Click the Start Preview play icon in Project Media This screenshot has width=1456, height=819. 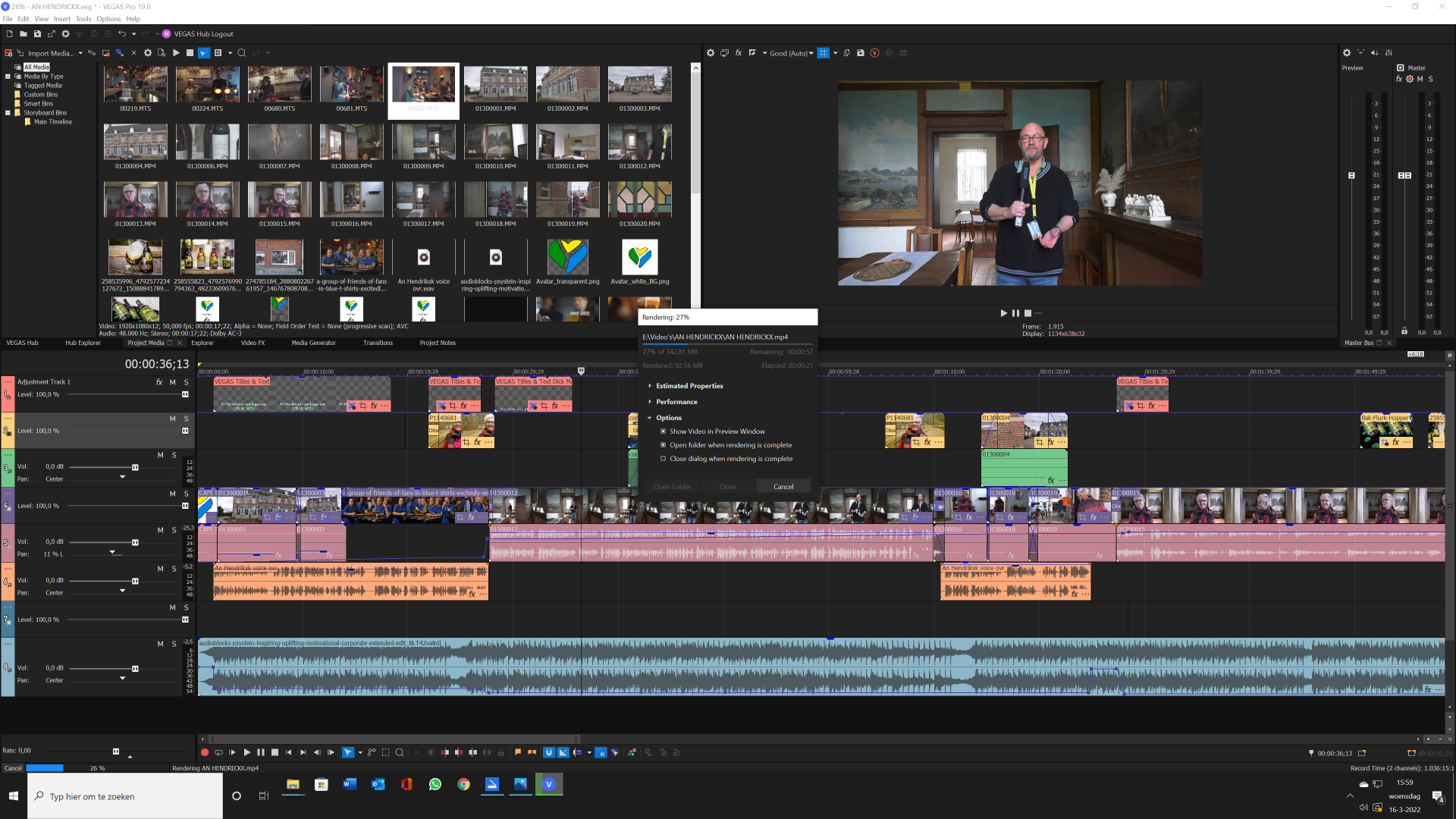point(176,53)
